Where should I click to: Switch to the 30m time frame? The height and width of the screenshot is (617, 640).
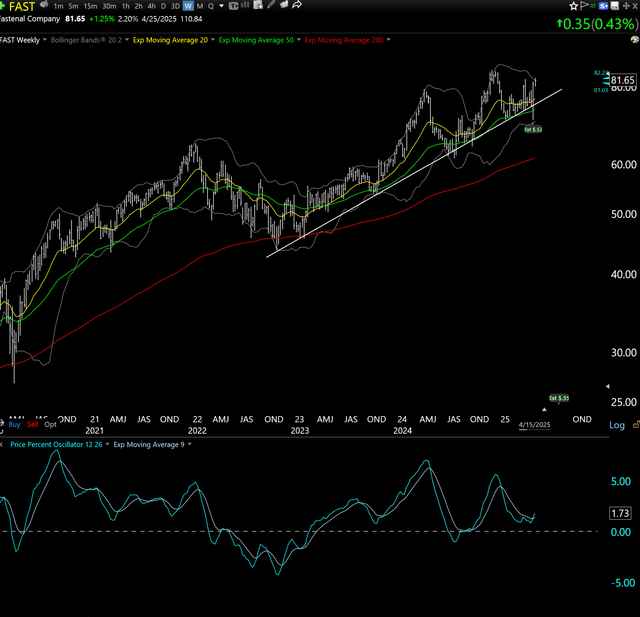tap(109, 6)
